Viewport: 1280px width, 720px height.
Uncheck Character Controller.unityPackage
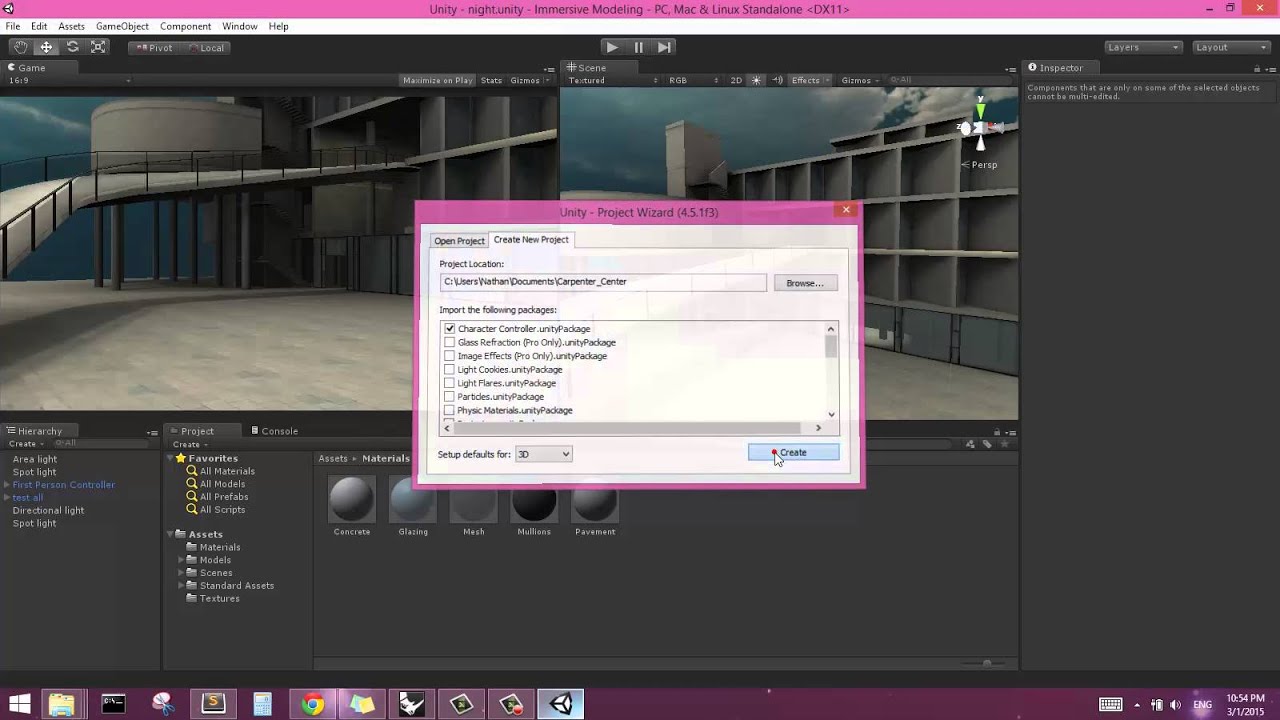pos(449,329)
